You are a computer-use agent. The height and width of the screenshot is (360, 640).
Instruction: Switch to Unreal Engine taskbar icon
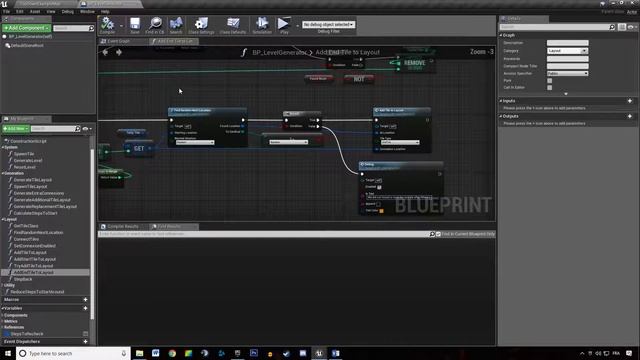[319, 353]
